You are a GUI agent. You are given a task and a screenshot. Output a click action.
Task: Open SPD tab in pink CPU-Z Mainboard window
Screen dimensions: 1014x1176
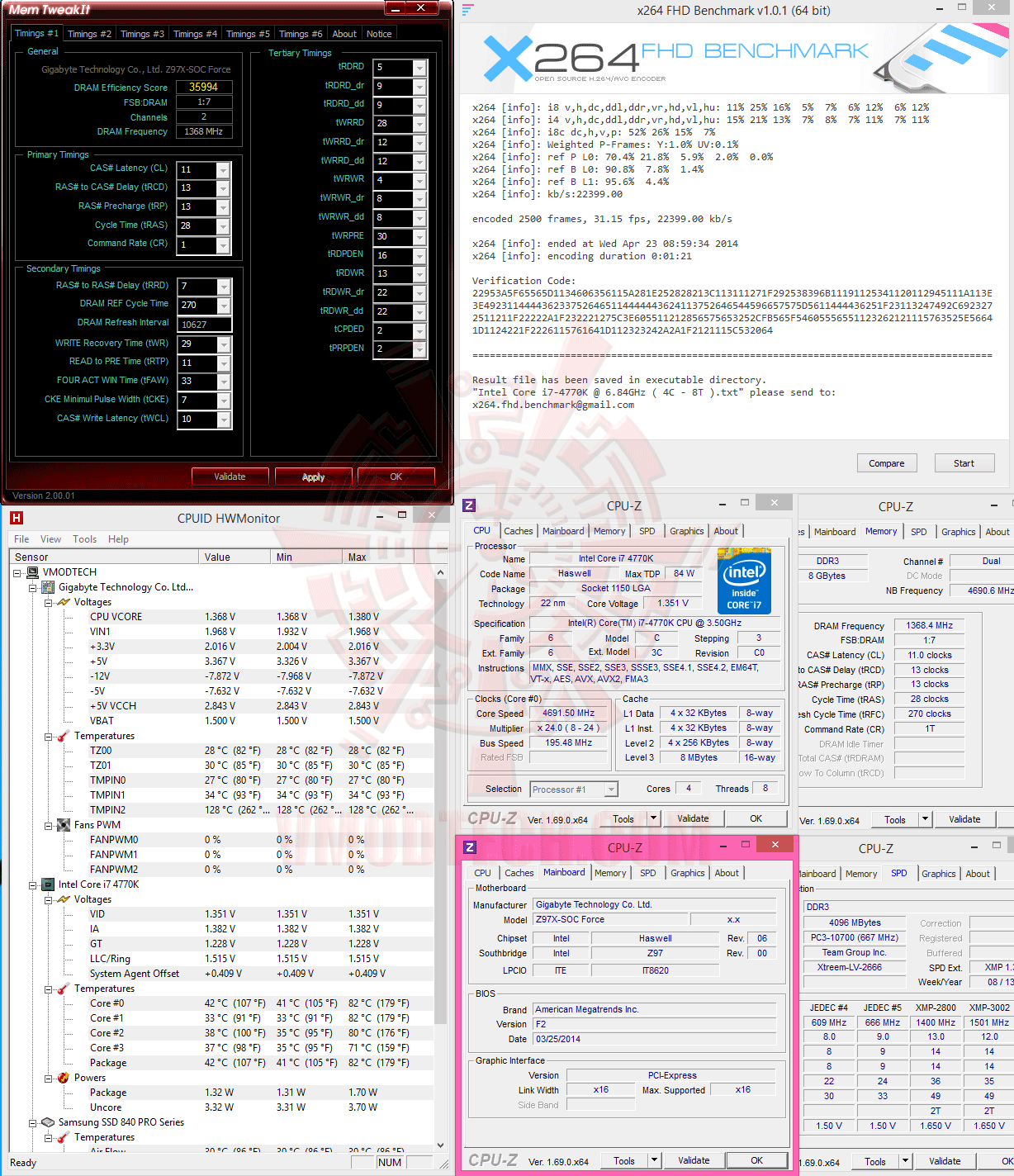tap(648, 873)
